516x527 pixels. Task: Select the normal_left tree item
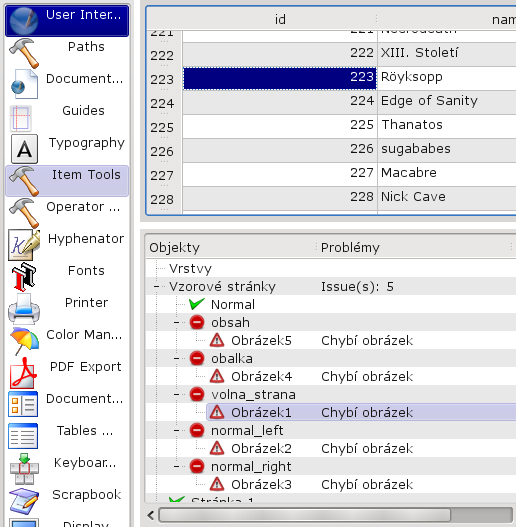pos(247,431)
